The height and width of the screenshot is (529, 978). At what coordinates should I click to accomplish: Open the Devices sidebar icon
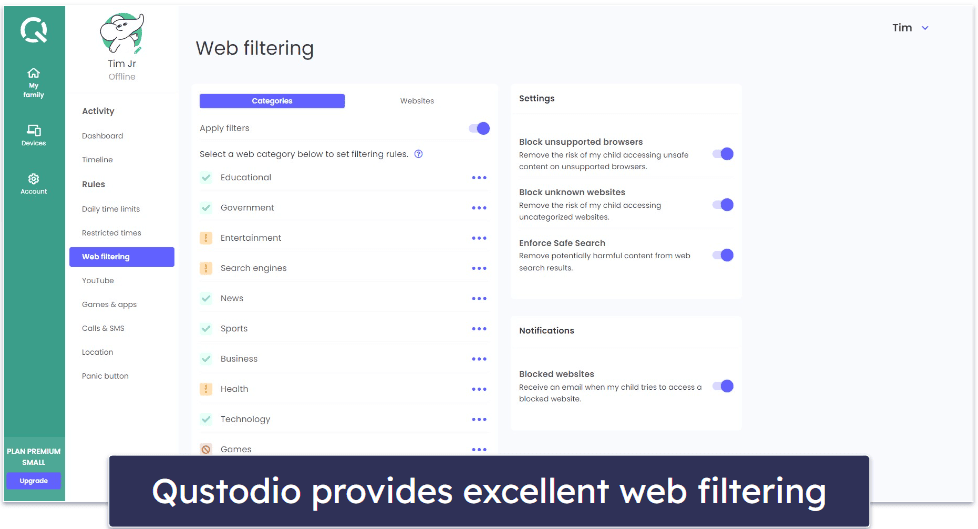point(33,130)
